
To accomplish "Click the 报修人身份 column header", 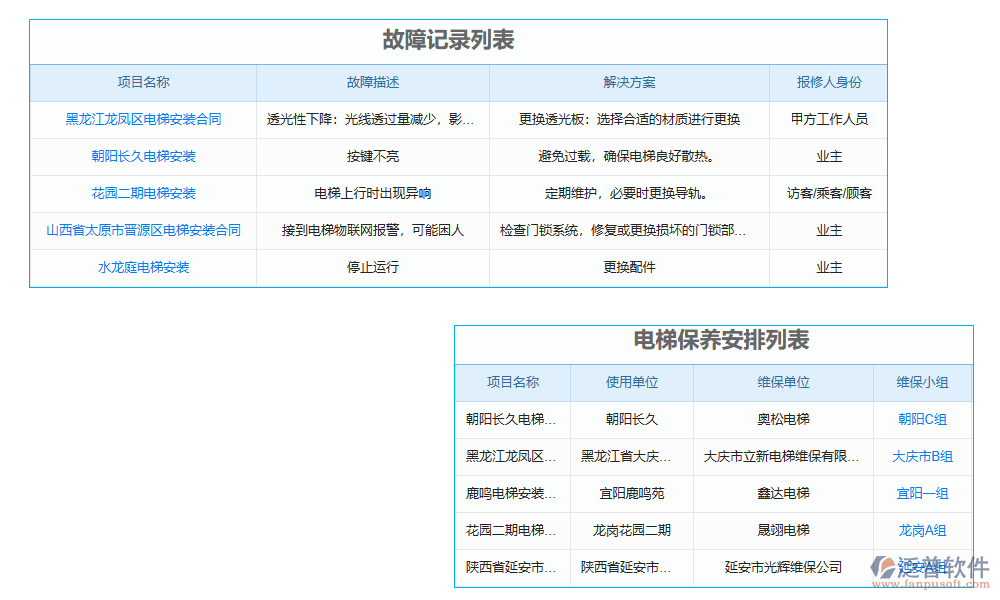I will tap(827, 83).
